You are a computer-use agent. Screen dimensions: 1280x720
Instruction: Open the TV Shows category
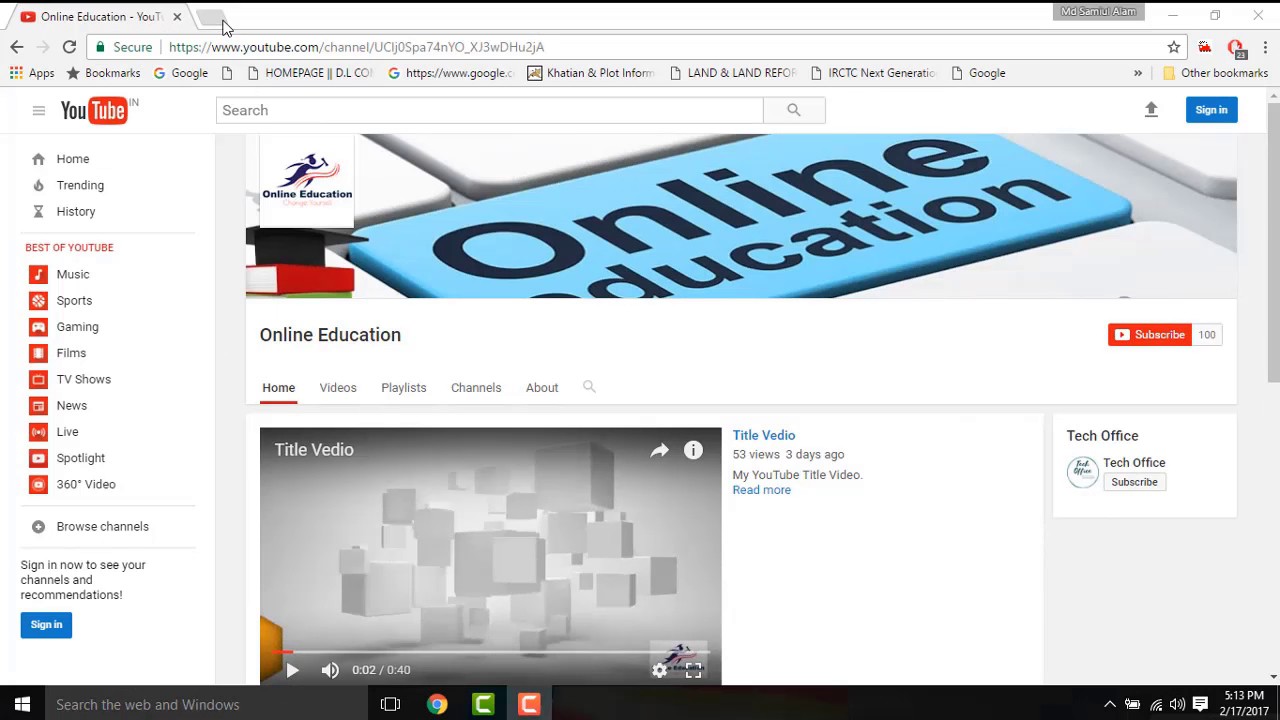click(83, 379)
